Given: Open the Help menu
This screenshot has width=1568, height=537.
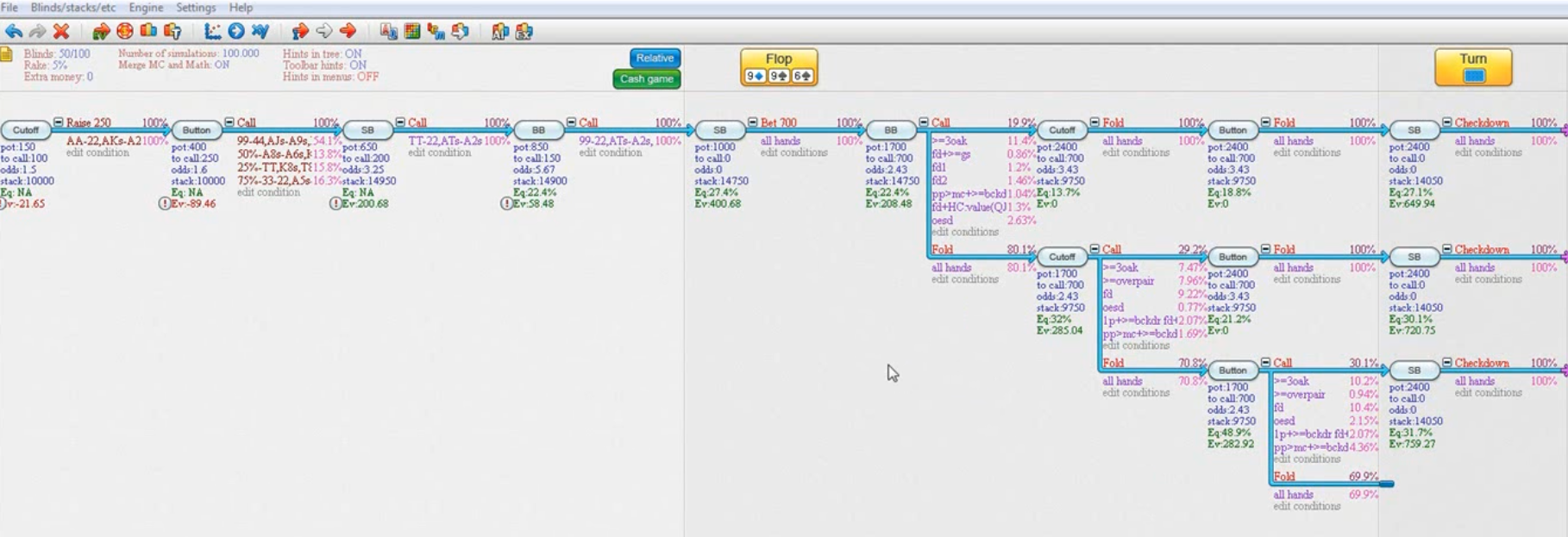Looking at the screenshot, I should tap(241, 7).
